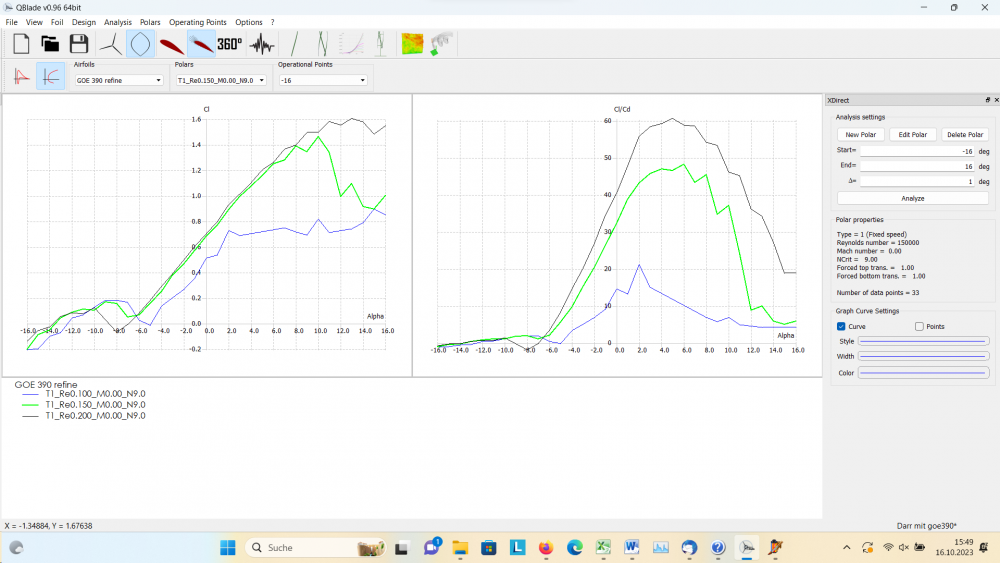The width and height of the screenshot is (1000, 563).
Task: Uncheck the Curve checkbox
Action: click(841, 326)
